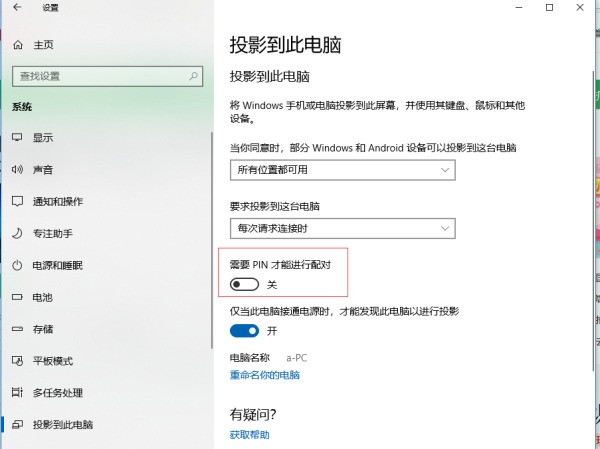
Task: Select the 多任务处理 icon
Action: (x=17, y=392)
